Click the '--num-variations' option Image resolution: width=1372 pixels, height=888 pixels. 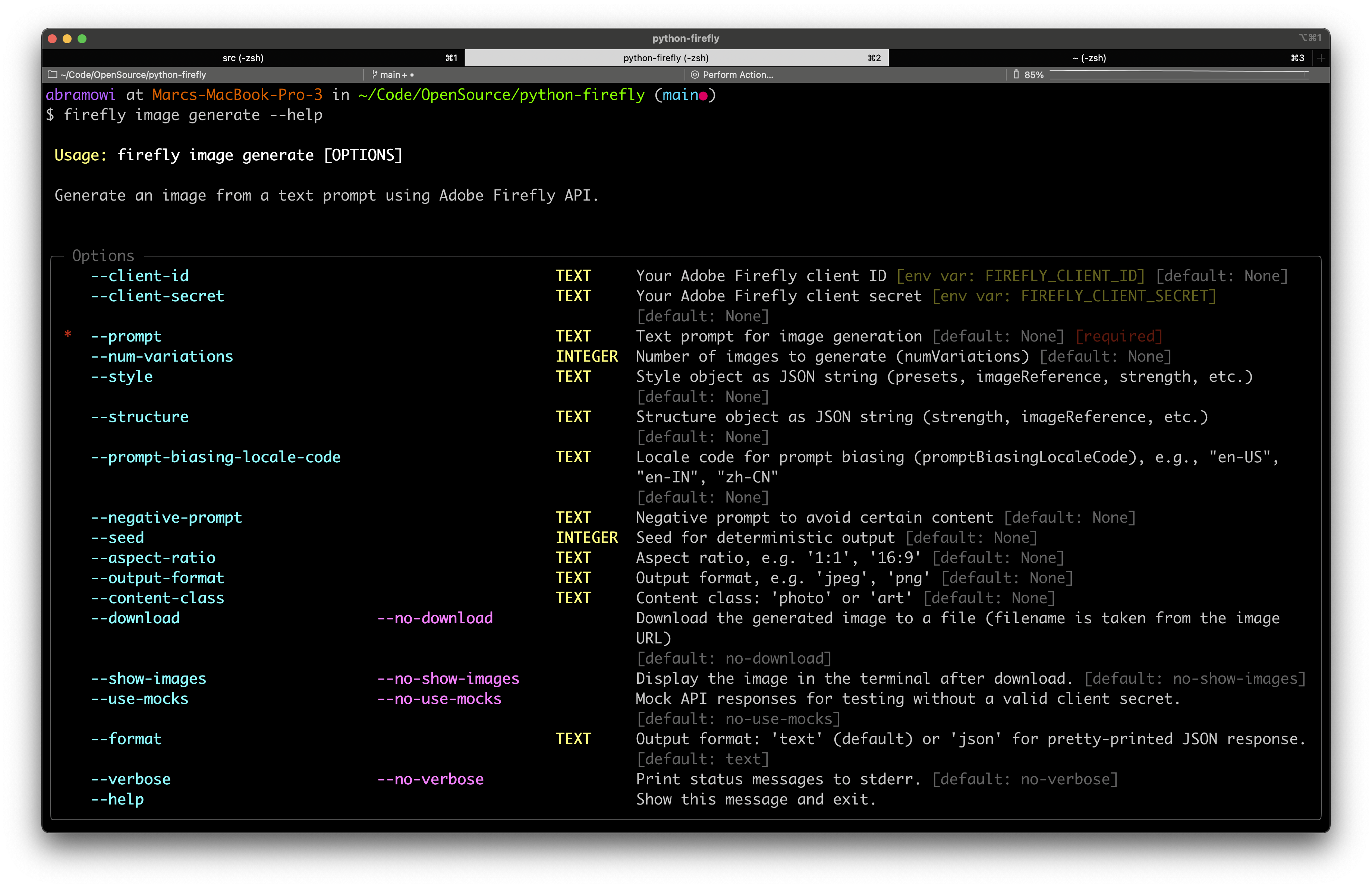pos(162,357)
